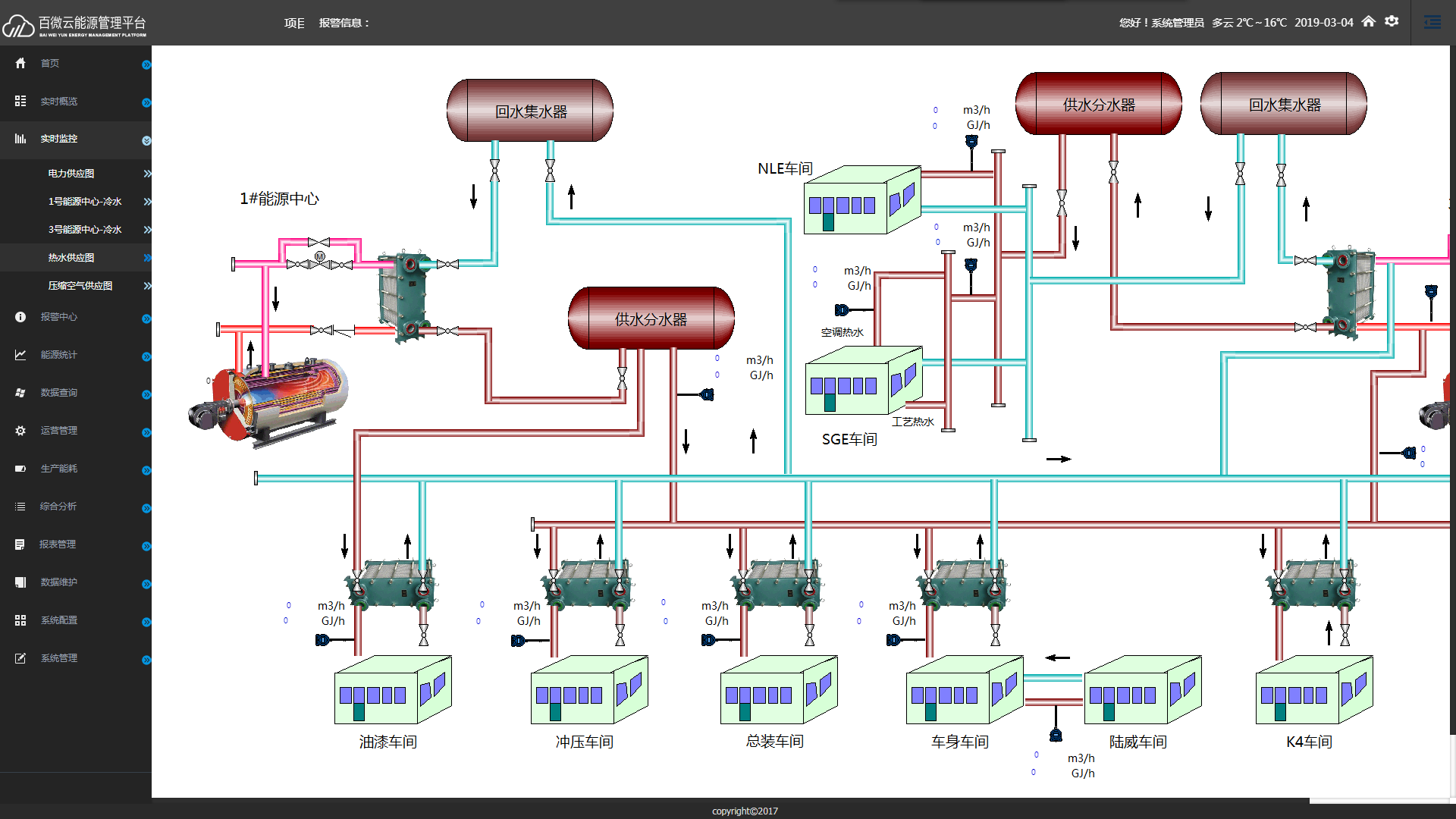Click the 供水分水器 tank in center
The height and width of the screenshot is (819, 1456).
click(x=651, y=318)
